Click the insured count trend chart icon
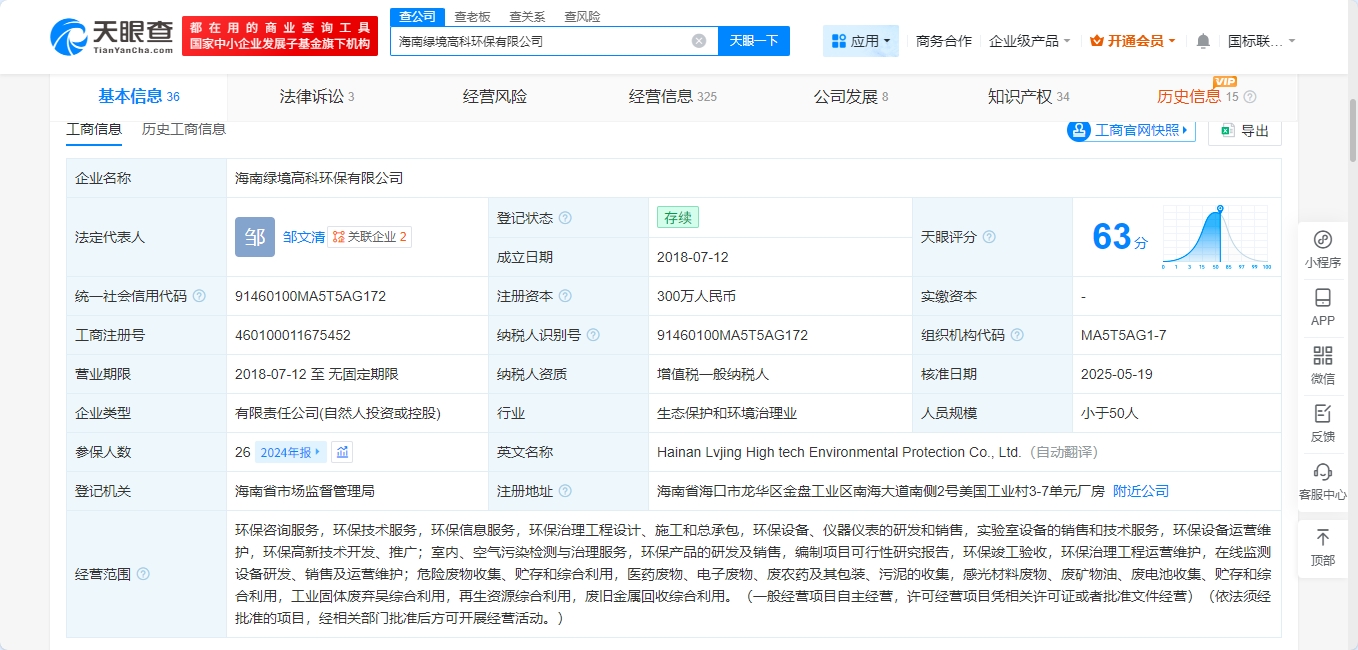The width and height of the screenshot is (1358, 650). point(343,452)
